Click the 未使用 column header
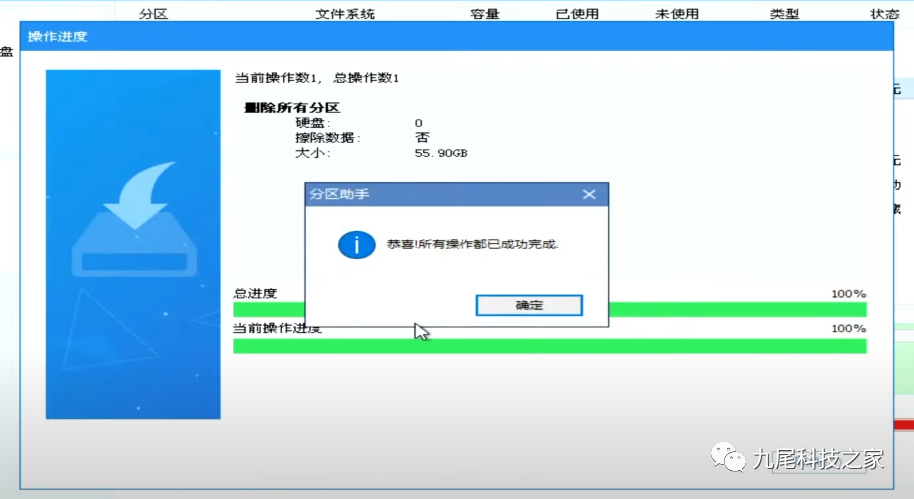The height and width of the screenshot is (499, 914). [x=677, y=15]
